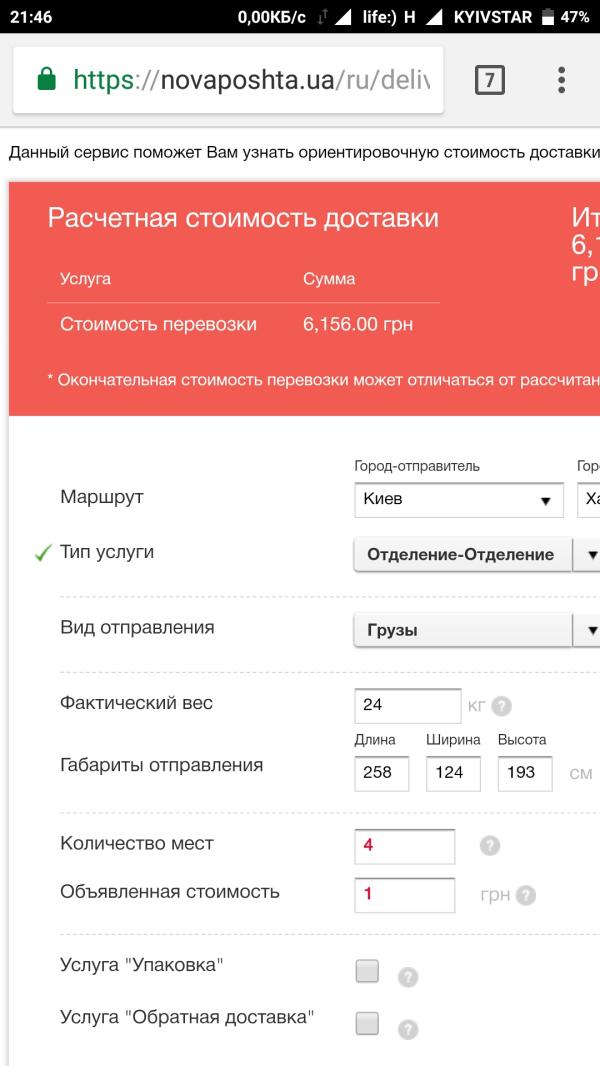Tap the "Стоимость перевозки" row label
Viewport: 600px width, 1066px height.
[158, 324]
